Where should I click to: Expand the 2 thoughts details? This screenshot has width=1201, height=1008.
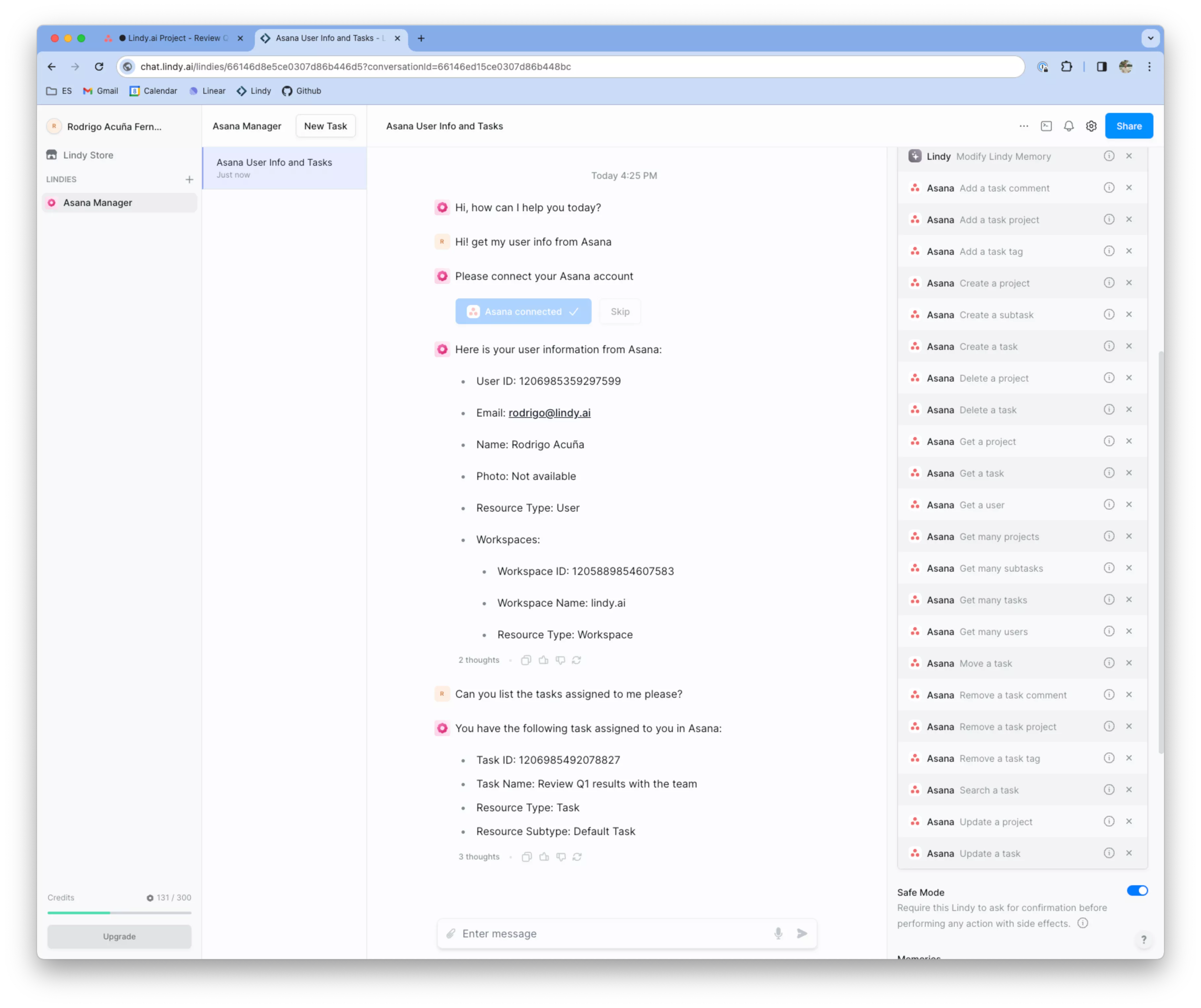tap(479, 660)
